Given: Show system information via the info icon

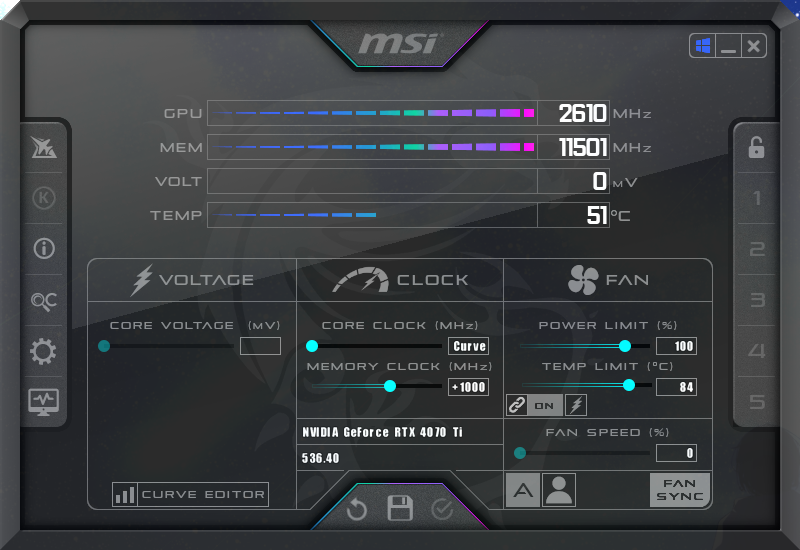Looking at the screenshot, I should (44, 248).
